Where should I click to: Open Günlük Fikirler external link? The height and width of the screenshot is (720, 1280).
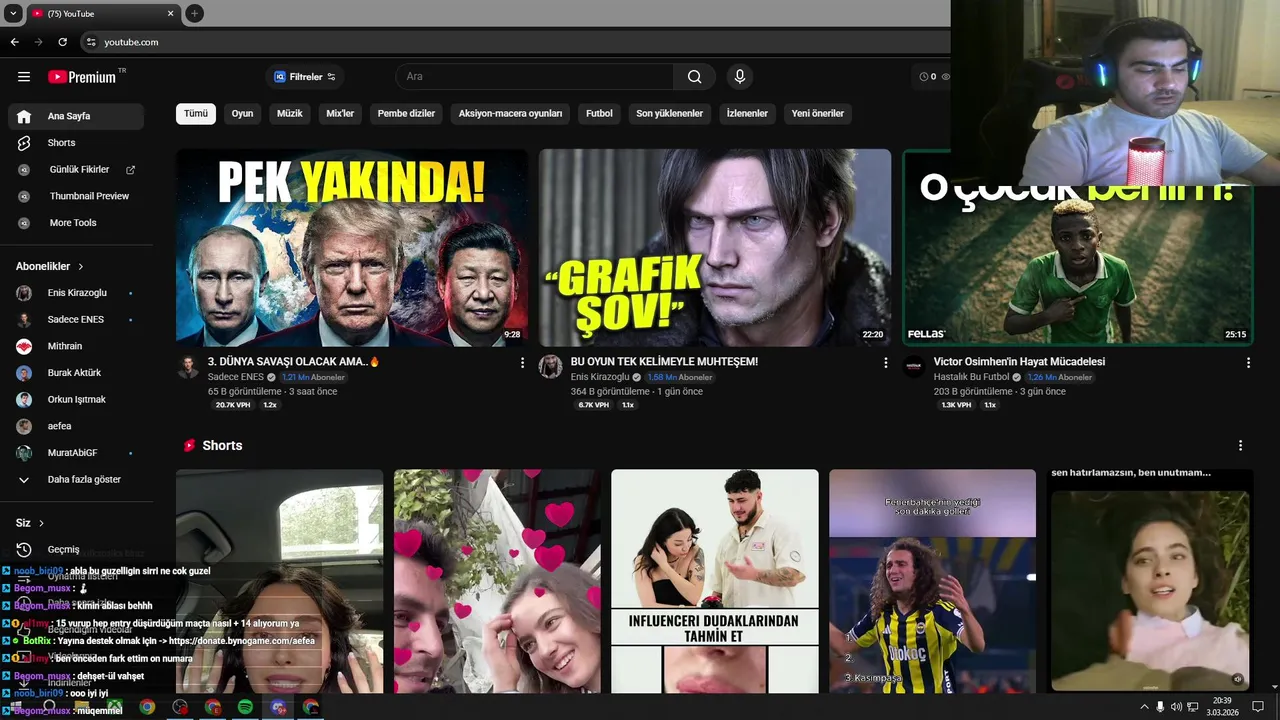[76, 170]
